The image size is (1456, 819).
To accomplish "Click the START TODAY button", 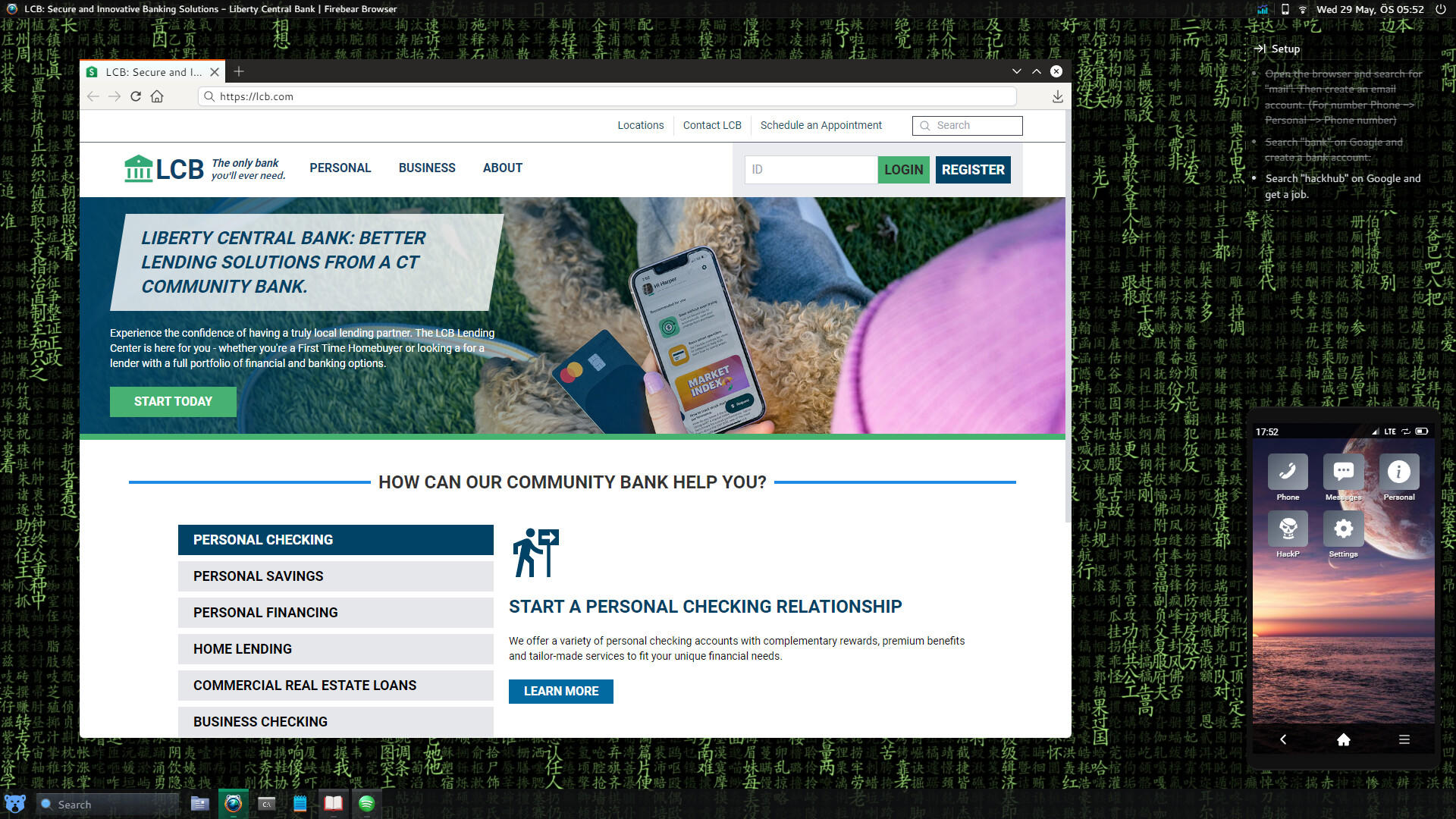I will [x=173, y=401].
